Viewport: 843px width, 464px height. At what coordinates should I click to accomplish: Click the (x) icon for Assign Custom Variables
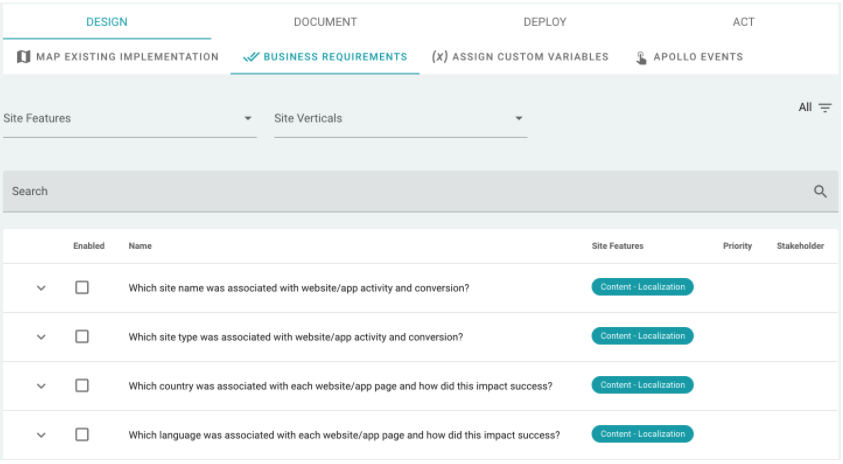click(x=439, y=57)
